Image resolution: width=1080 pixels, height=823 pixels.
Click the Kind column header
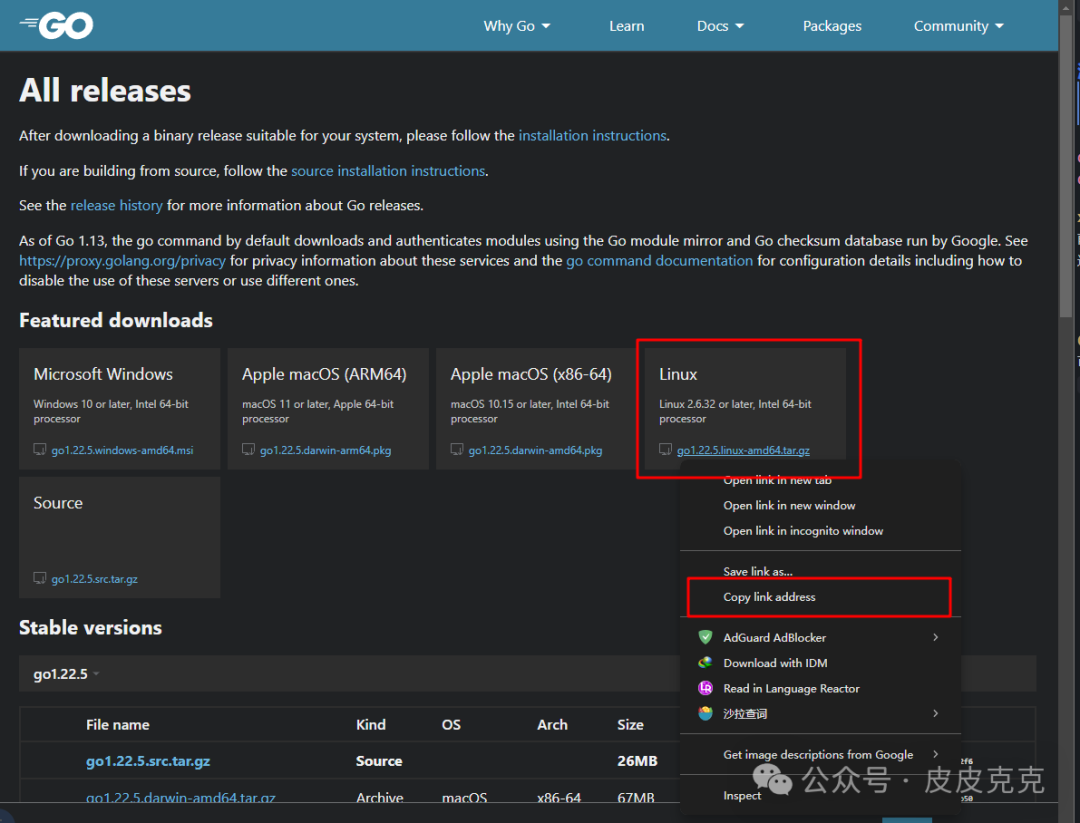coord(371,725)
